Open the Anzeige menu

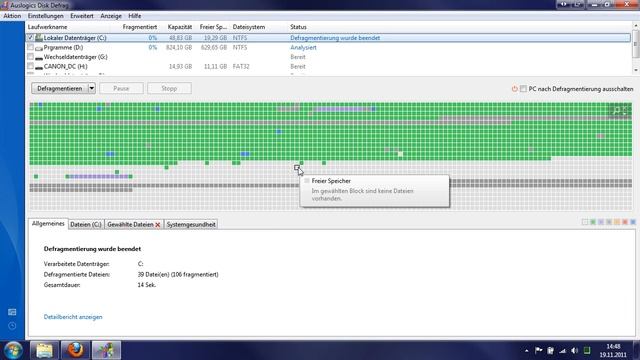tap(111, 16)
